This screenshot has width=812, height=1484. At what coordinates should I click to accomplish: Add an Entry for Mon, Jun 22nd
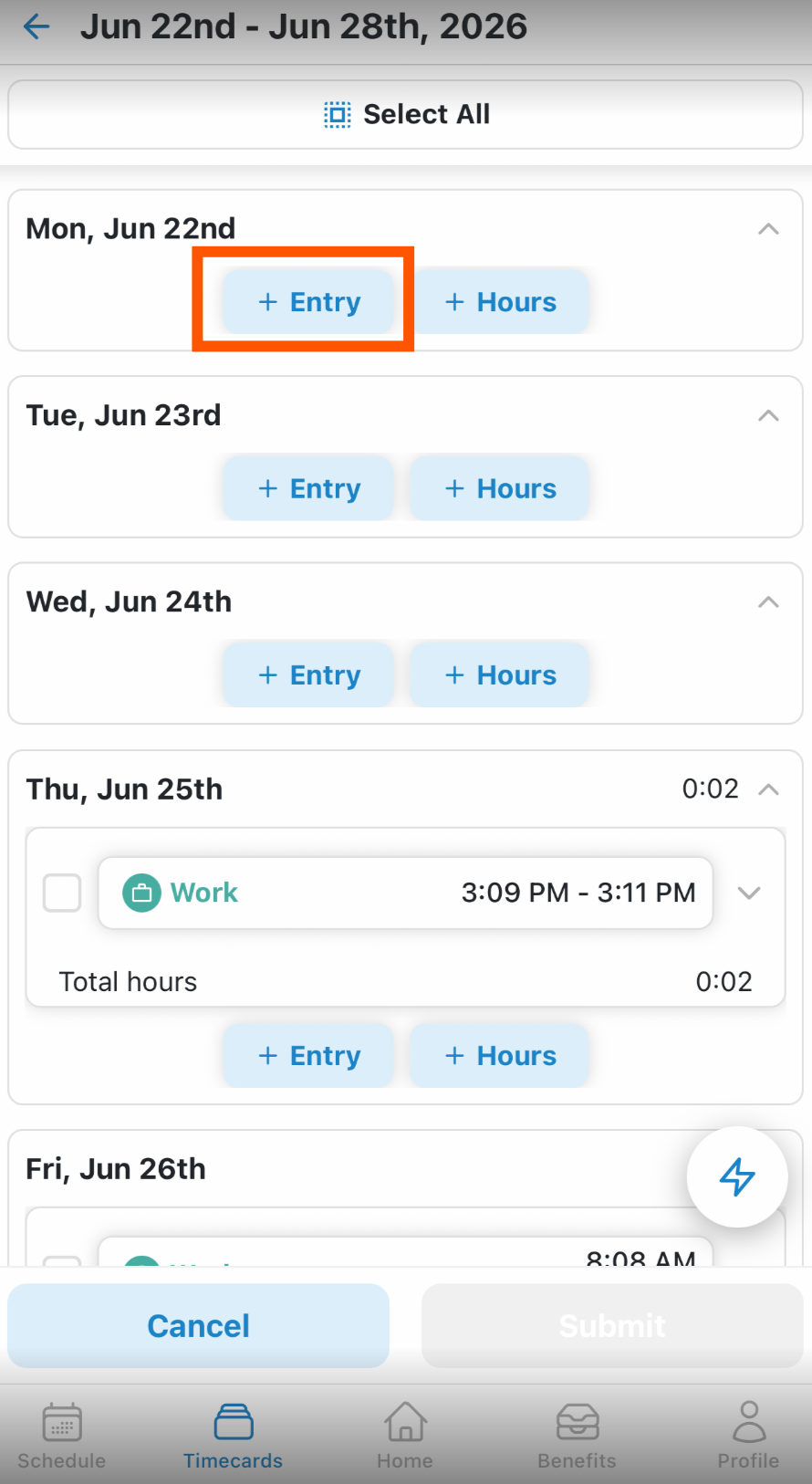pos(309,301)
